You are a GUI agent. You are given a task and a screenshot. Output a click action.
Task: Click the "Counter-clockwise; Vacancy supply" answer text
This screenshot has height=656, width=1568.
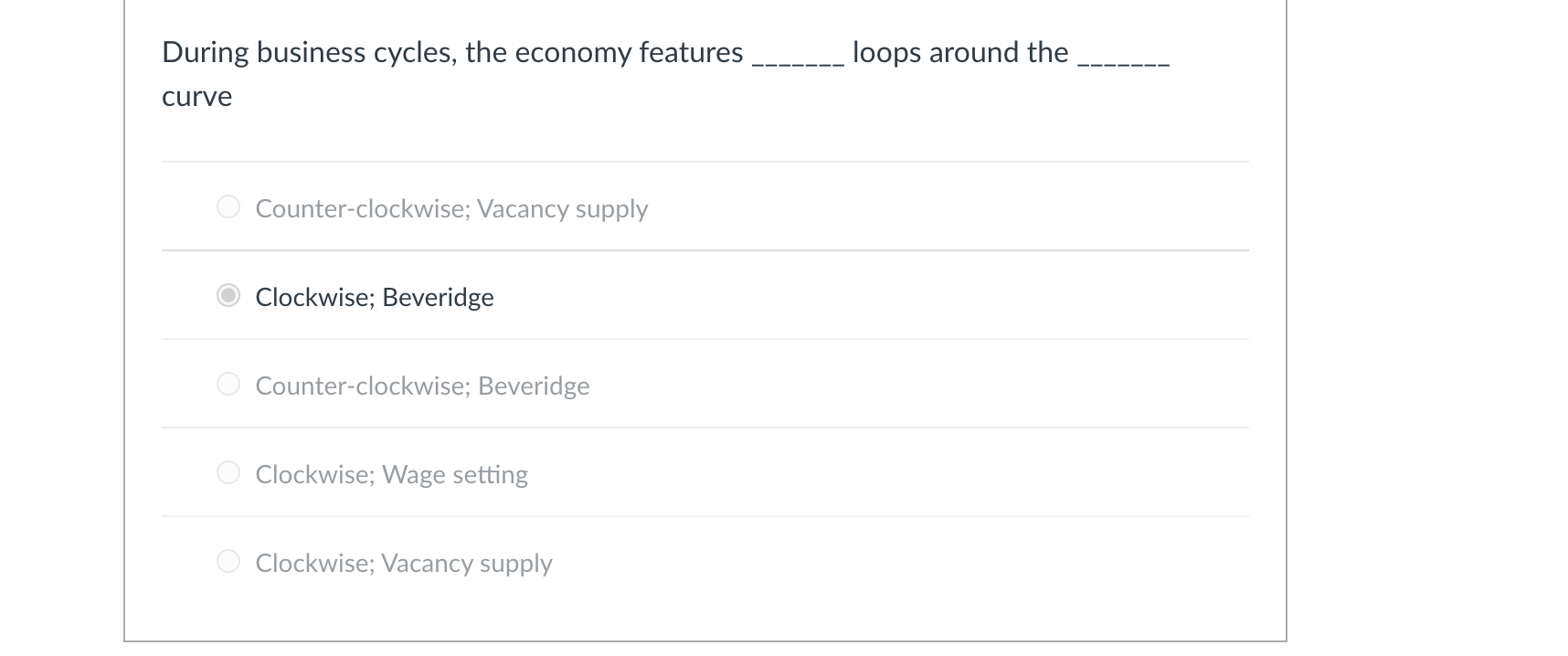[x=451, y=208]
